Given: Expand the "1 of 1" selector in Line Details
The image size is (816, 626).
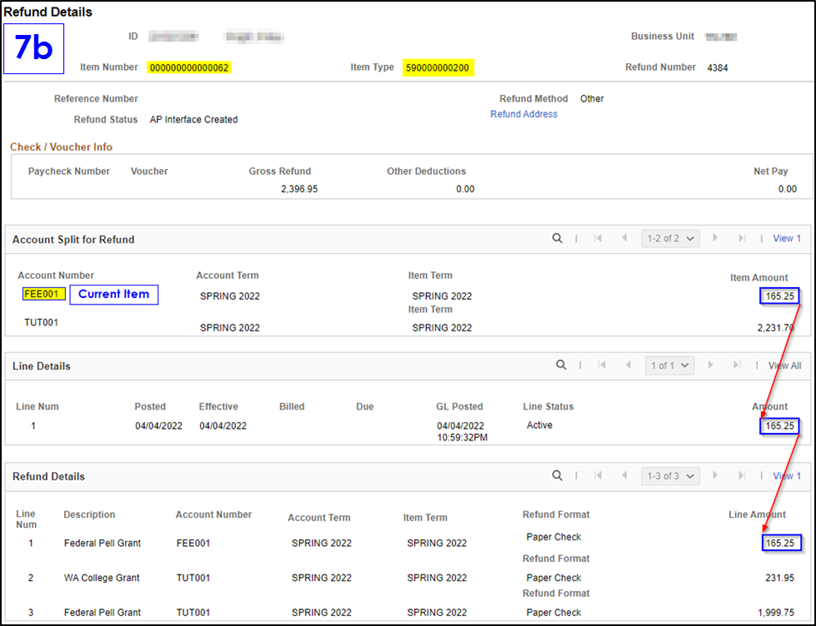Looking at the screenshot, I should tap(670, 365).
